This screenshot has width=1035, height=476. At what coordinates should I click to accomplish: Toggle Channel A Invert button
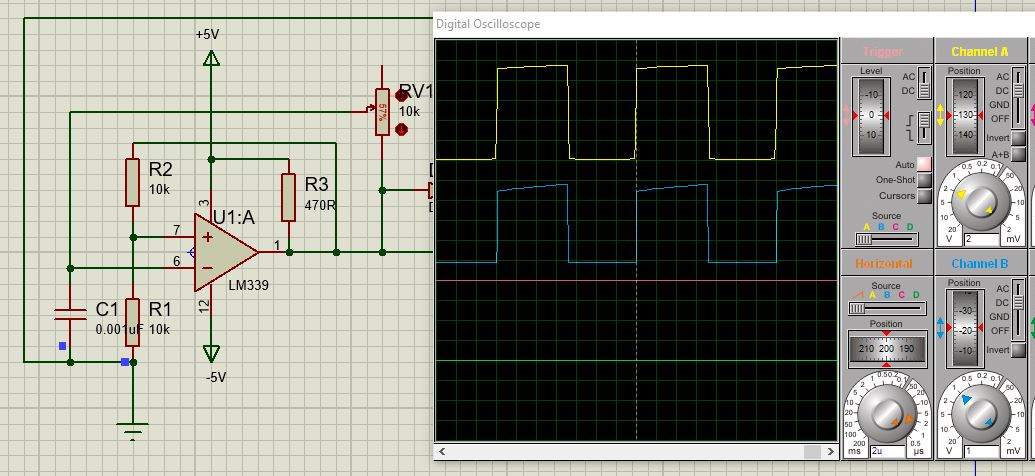1018,138
